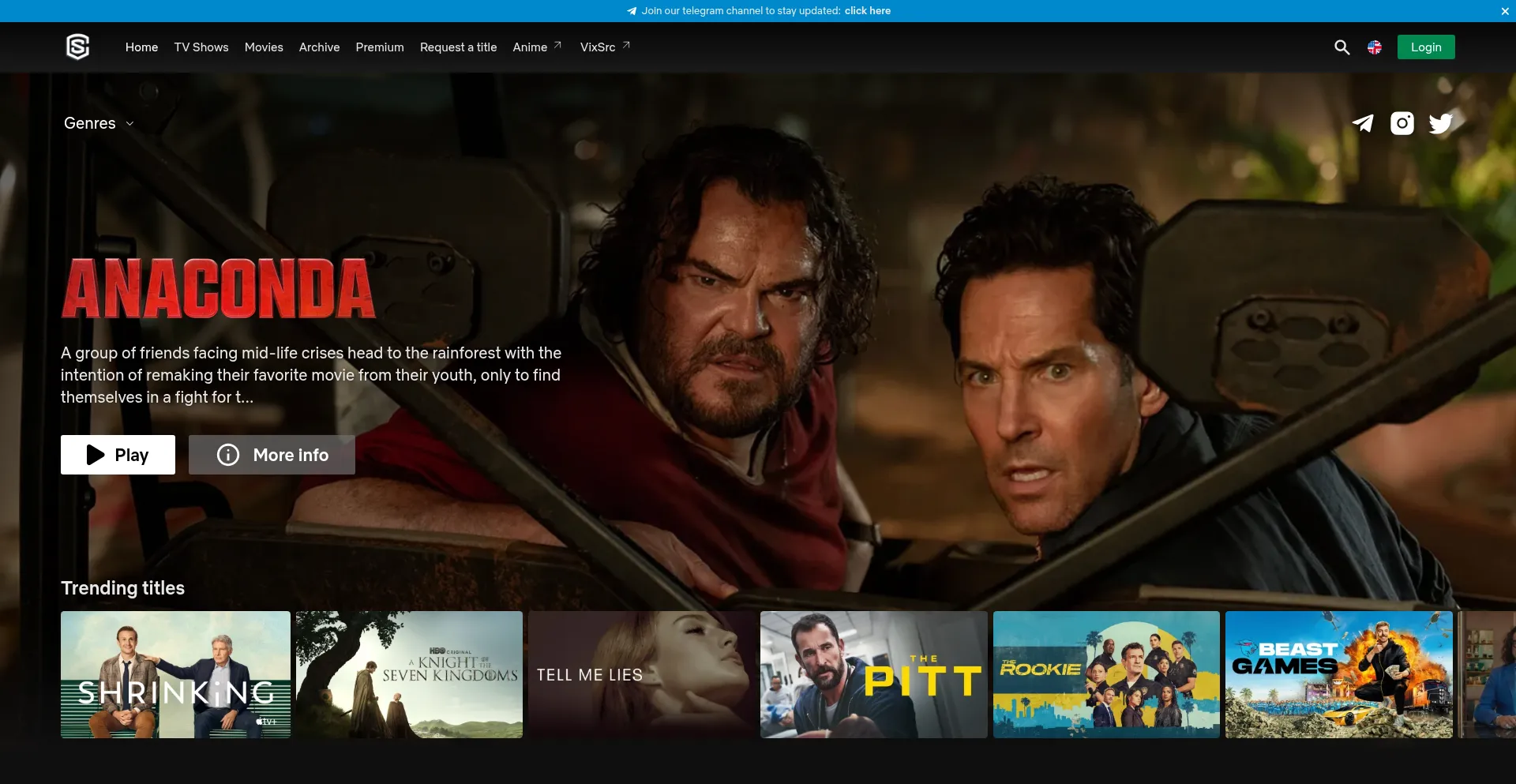Viewport: 1516px width, 784px height.
Task: Open the TV Shows section
Action: [x=201, y=47]
